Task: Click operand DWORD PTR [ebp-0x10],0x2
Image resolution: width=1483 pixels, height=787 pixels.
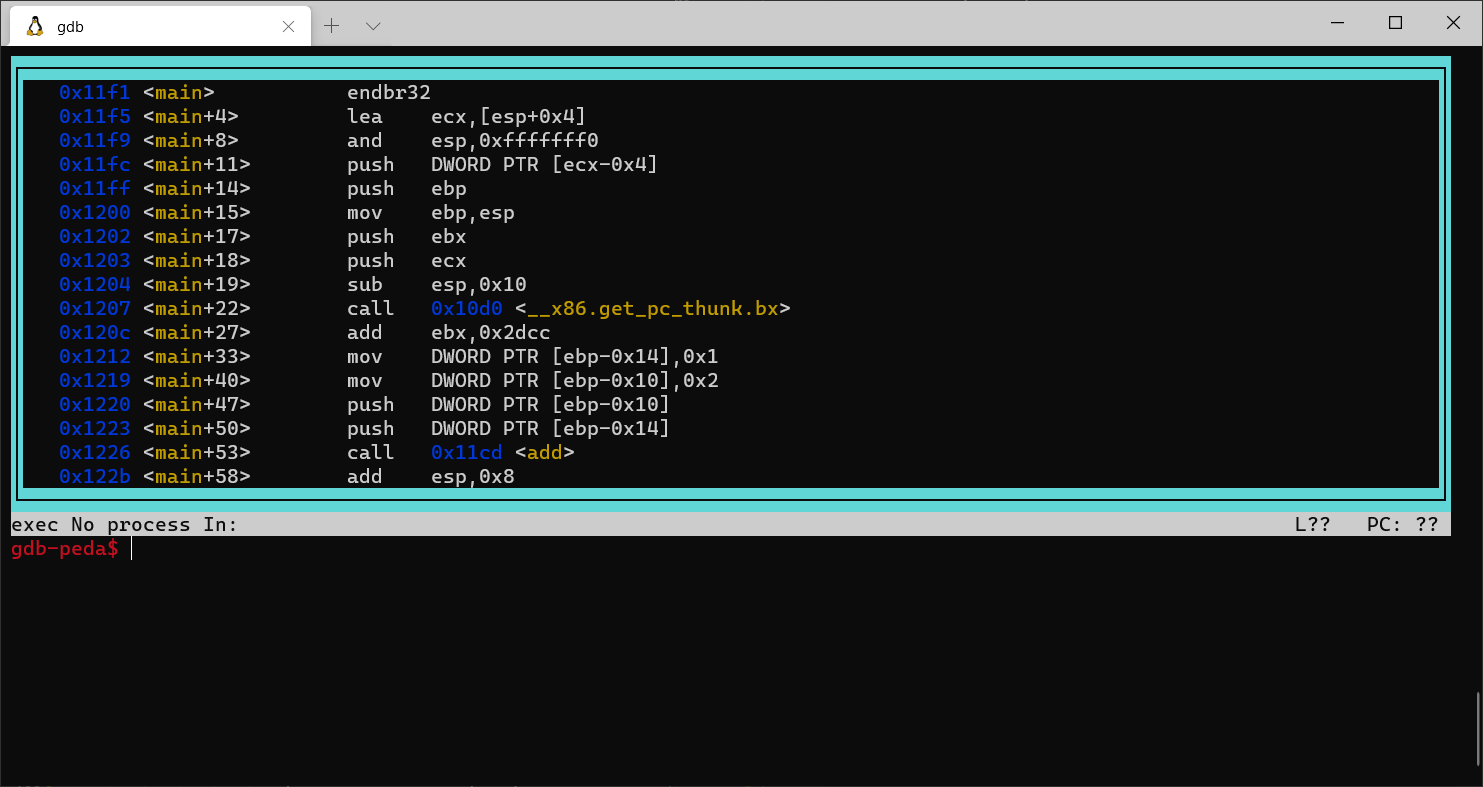Action: [575, 380]
